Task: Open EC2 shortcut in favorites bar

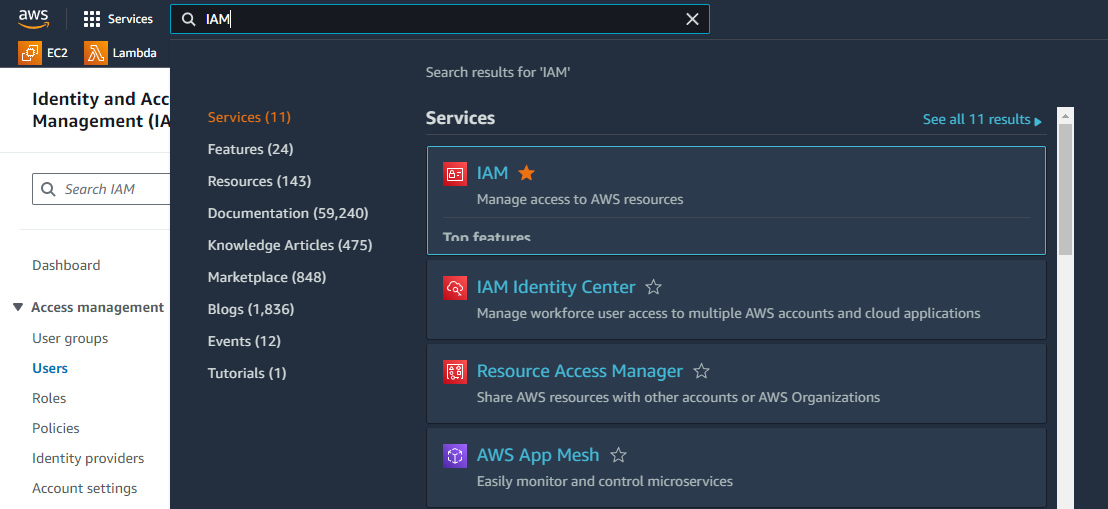Action: [43, 53]
